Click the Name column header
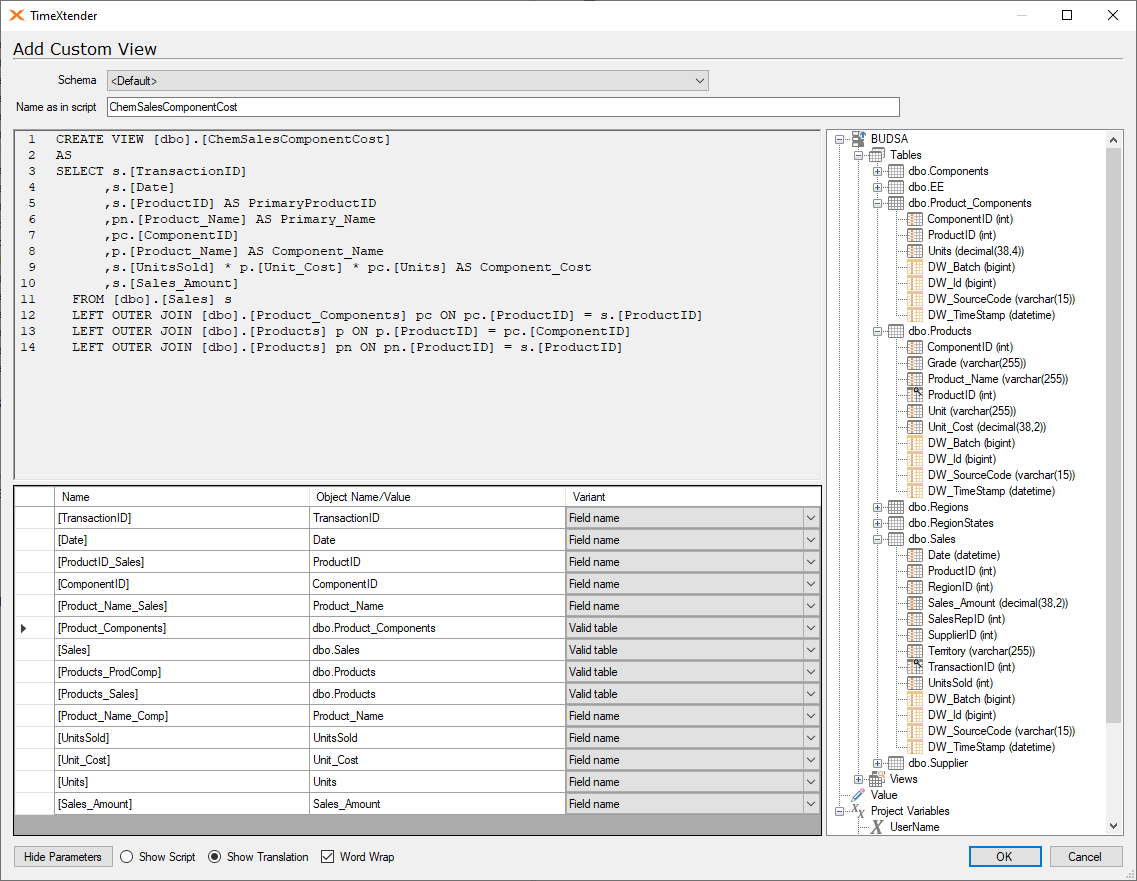Viewport: 1137px width, 881px height. [182, 497]
